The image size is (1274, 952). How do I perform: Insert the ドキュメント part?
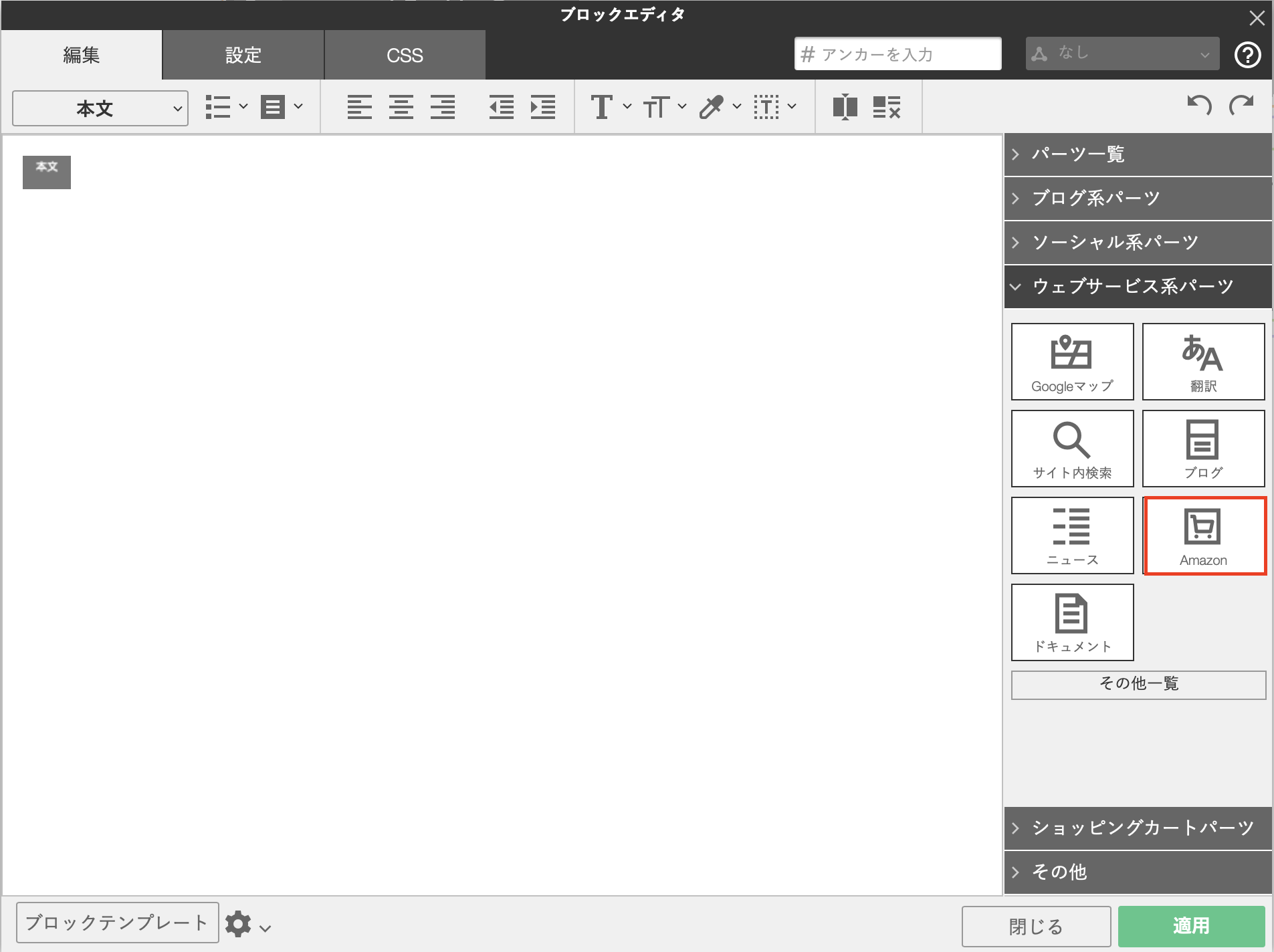click(x=1072, y=622)
